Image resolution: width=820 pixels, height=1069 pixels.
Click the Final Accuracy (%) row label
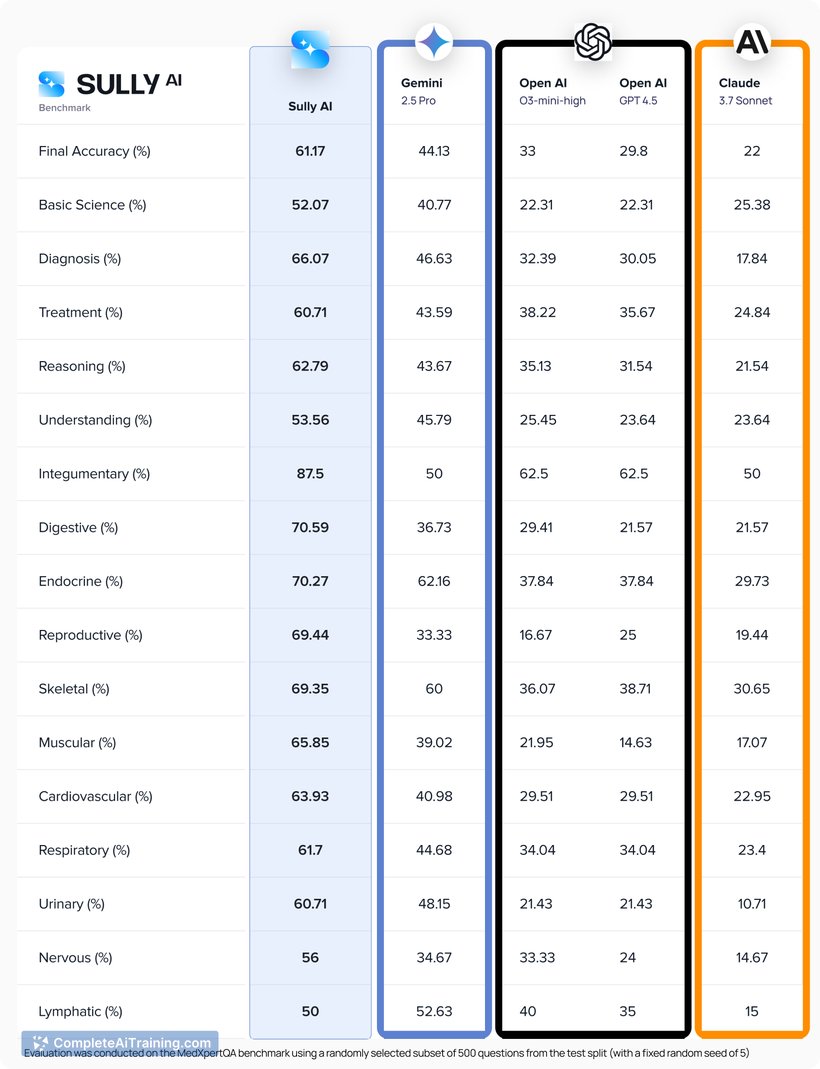pos(94,151)
